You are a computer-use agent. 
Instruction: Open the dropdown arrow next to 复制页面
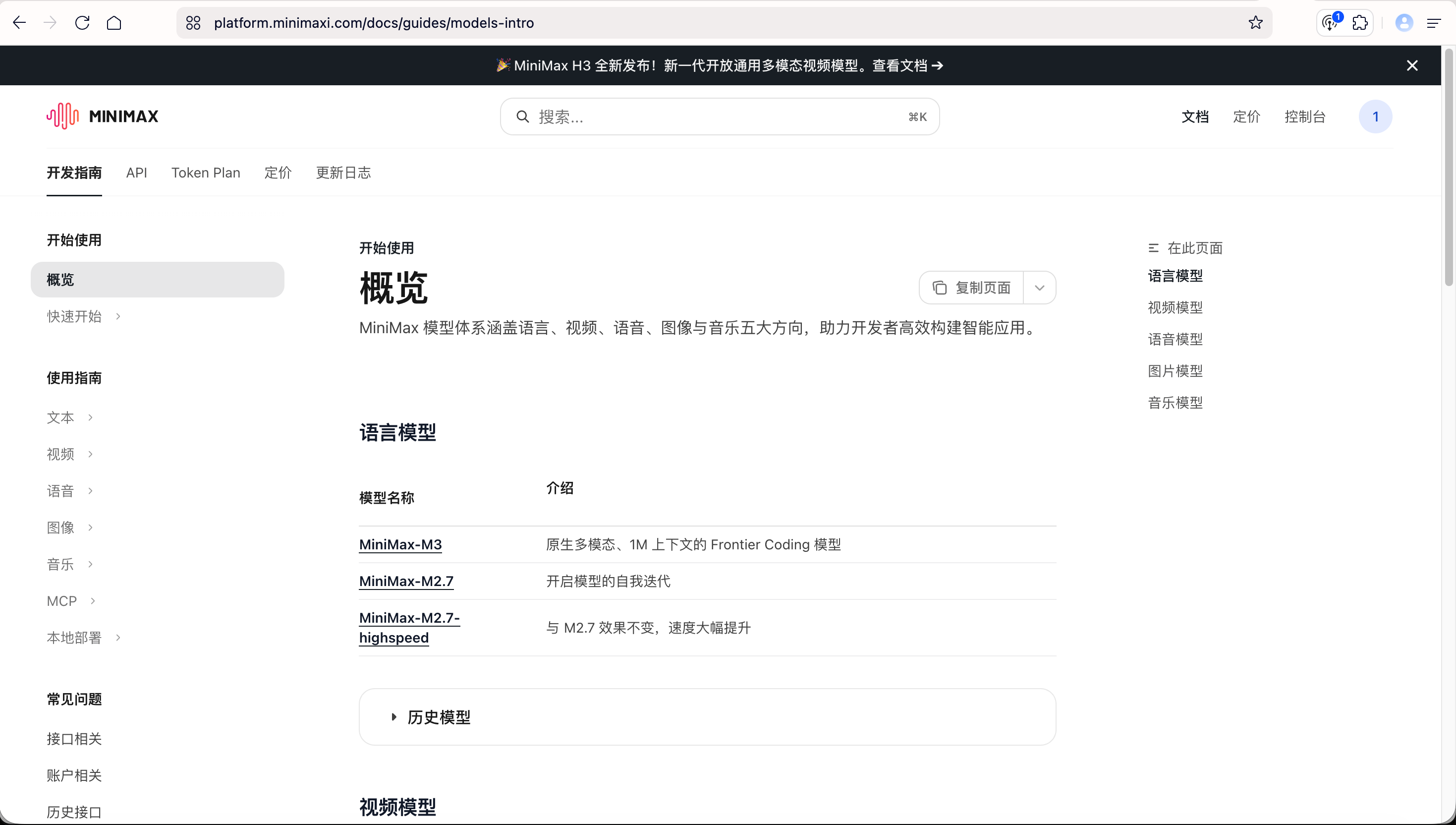[x=1040, y=288]
